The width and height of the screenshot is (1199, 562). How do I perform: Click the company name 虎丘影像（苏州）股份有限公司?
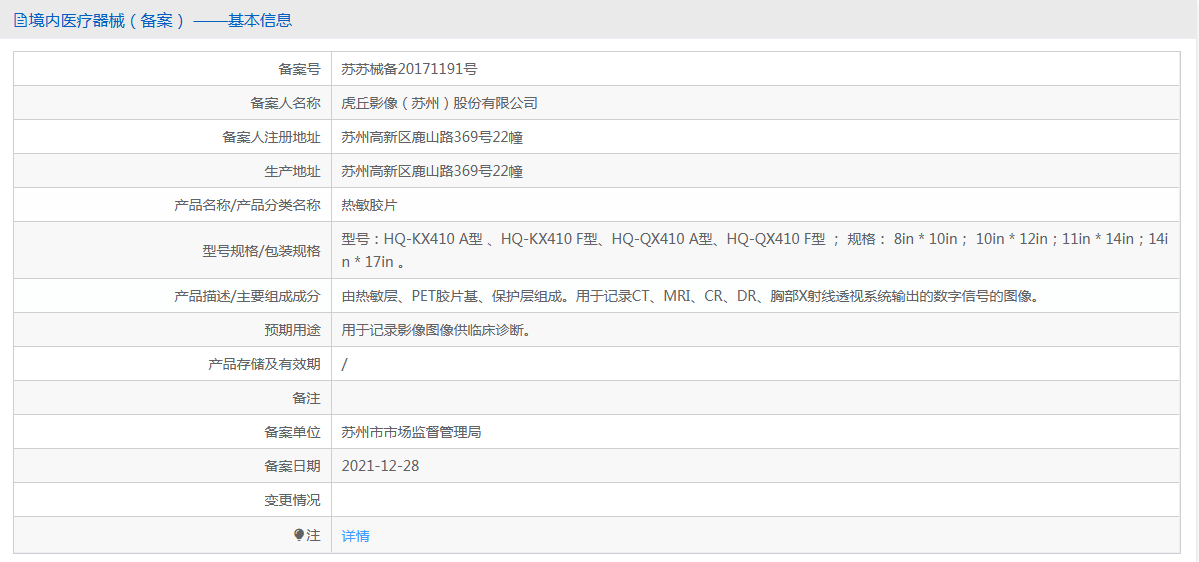440,103
